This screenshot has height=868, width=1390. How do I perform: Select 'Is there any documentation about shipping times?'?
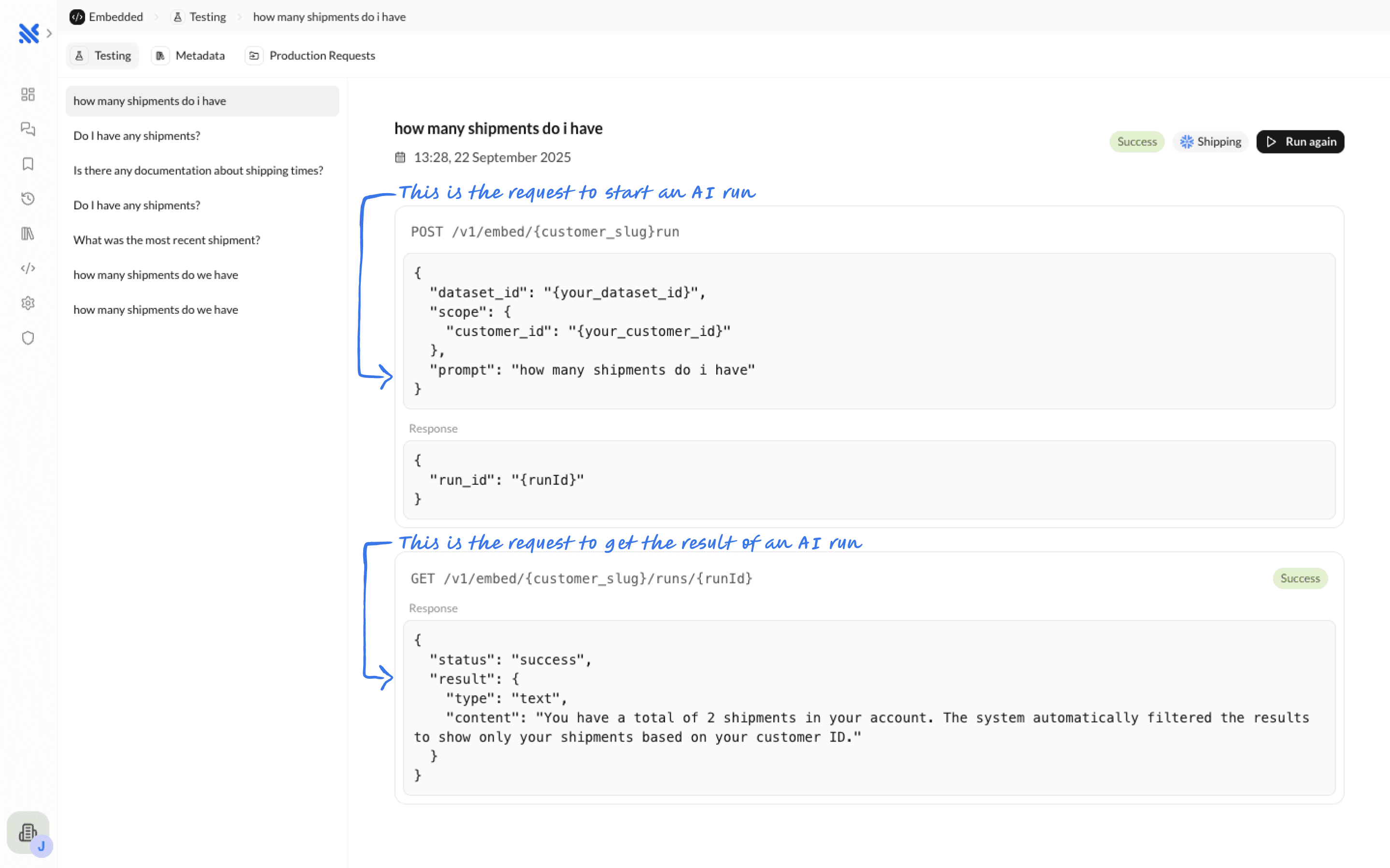tap(198, 170)
